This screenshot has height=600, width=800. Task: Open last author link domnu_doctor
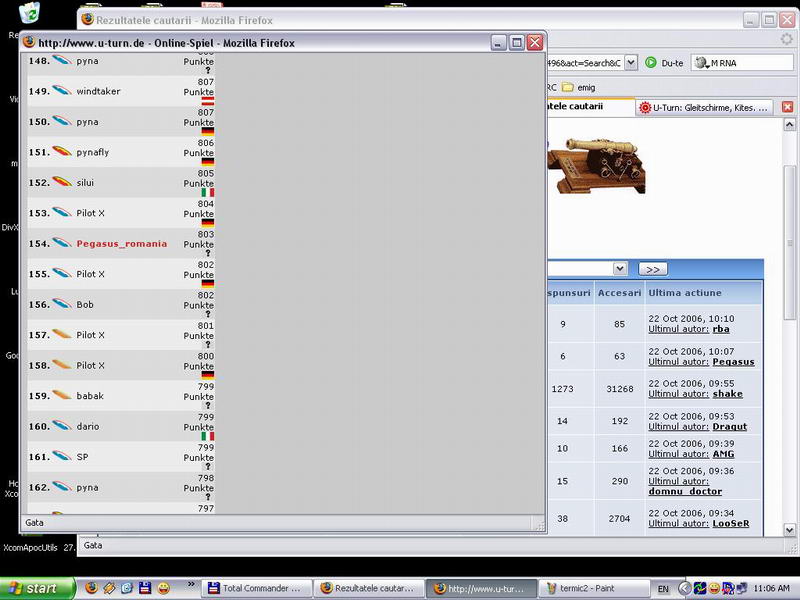pos(685,491)
